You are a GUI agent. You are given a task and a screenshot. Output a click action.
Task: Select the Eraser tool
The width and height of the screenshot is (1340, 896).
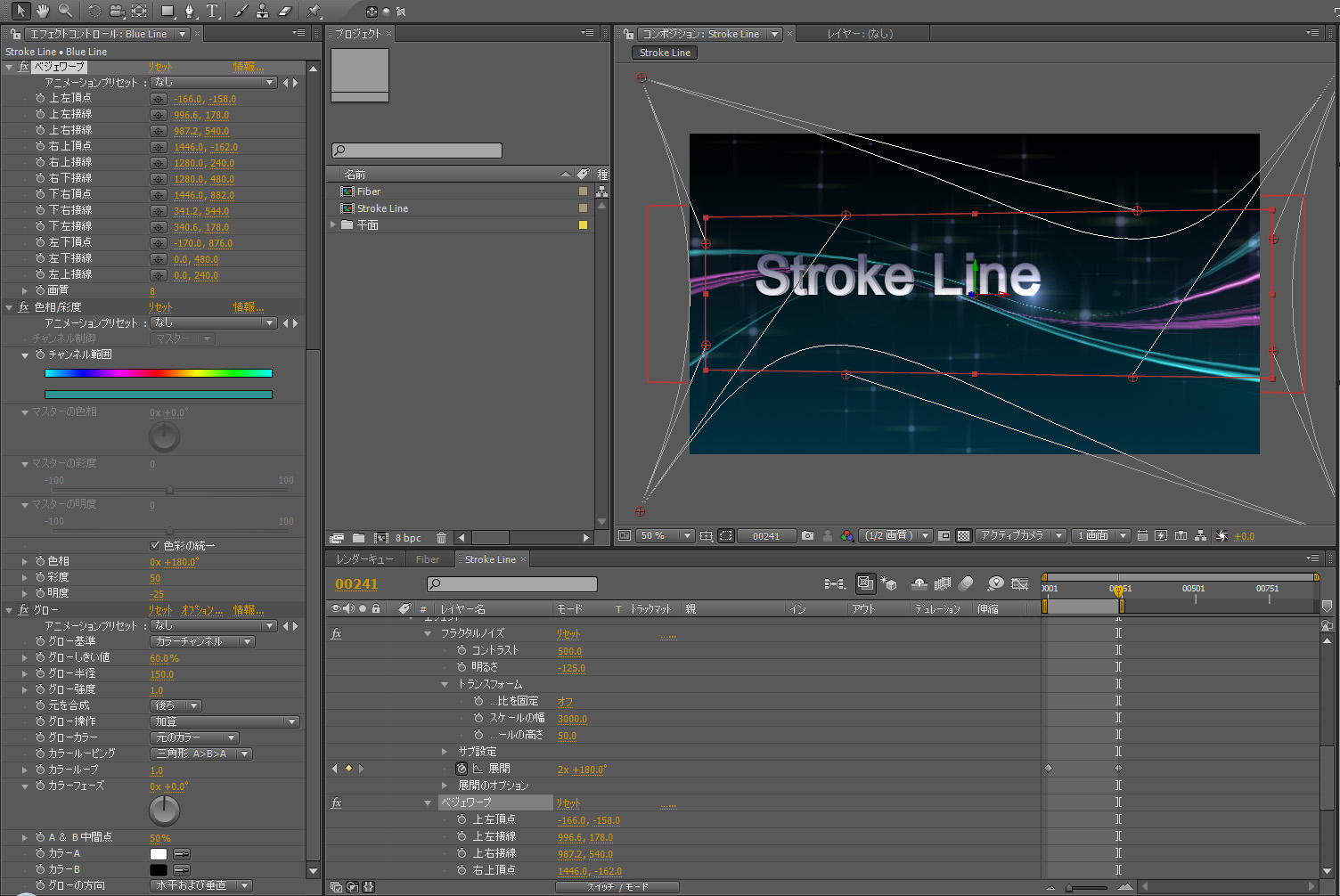coord(285,11)
